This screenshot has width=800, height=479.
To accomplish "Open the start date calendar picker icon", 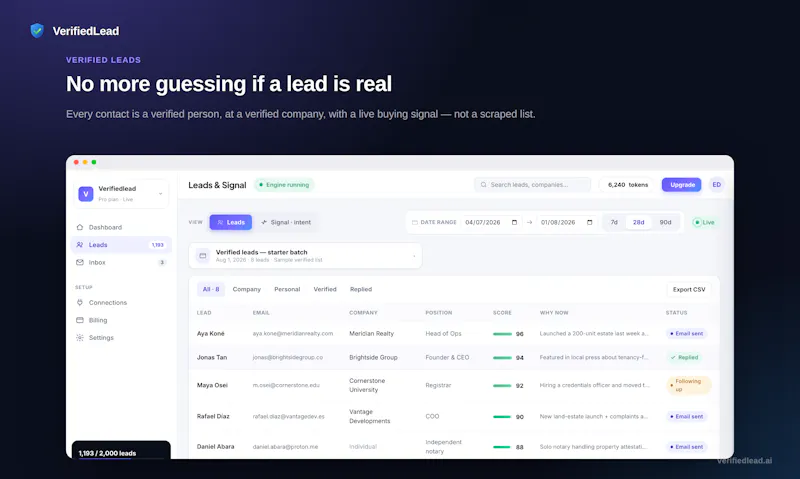I will coord(514,222).
